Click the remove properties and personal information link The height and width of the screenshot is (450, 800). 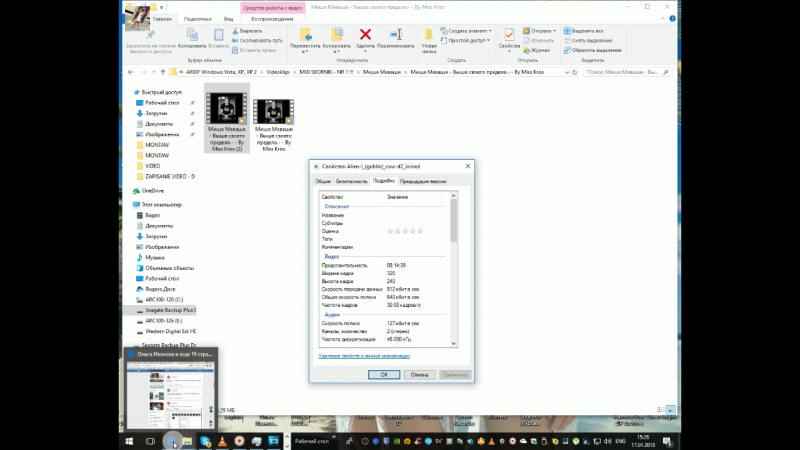[364, 356]
